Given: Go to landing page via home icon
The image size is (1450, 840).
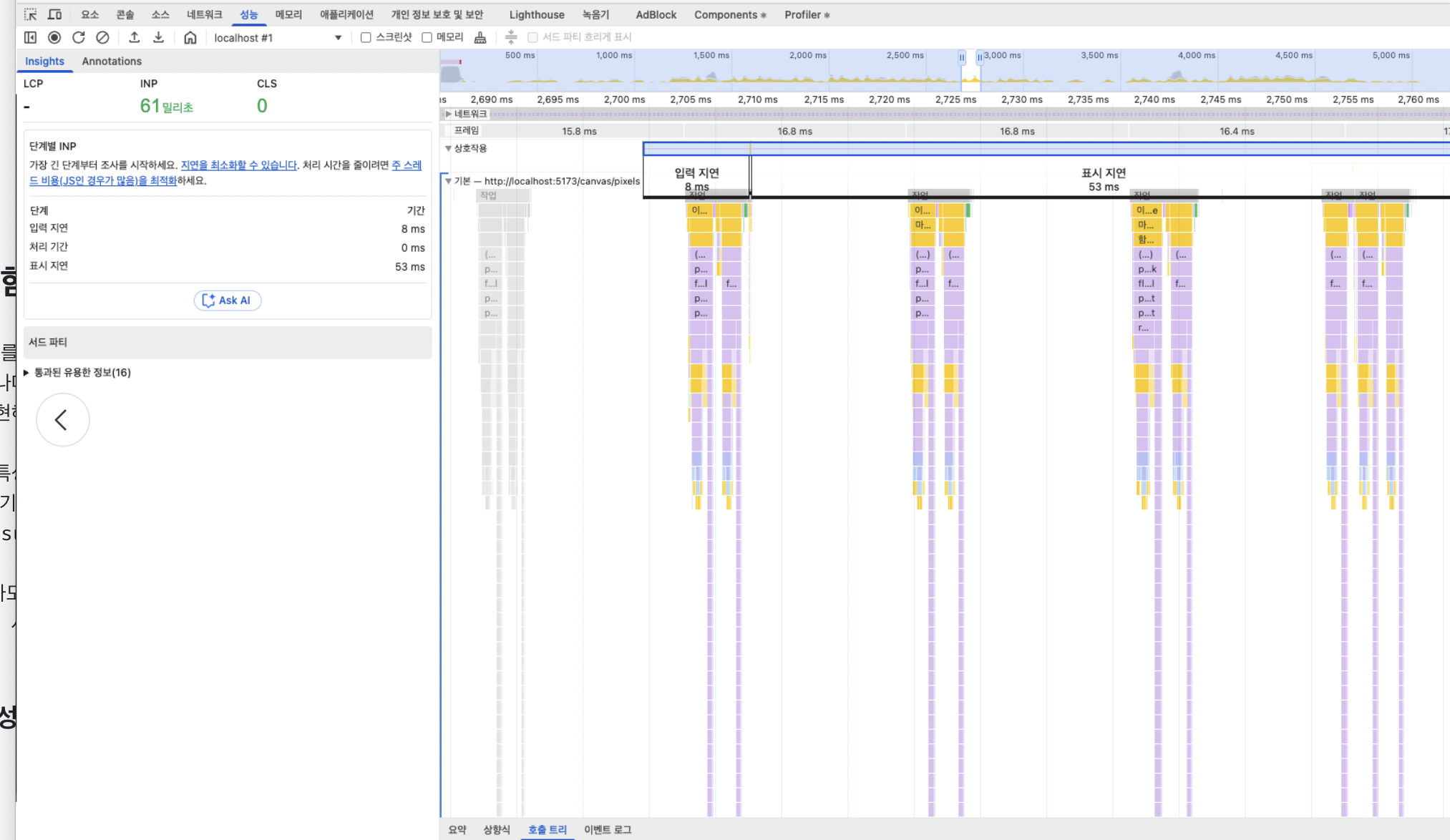Looking at the screenshot, I should coord(190,37).
